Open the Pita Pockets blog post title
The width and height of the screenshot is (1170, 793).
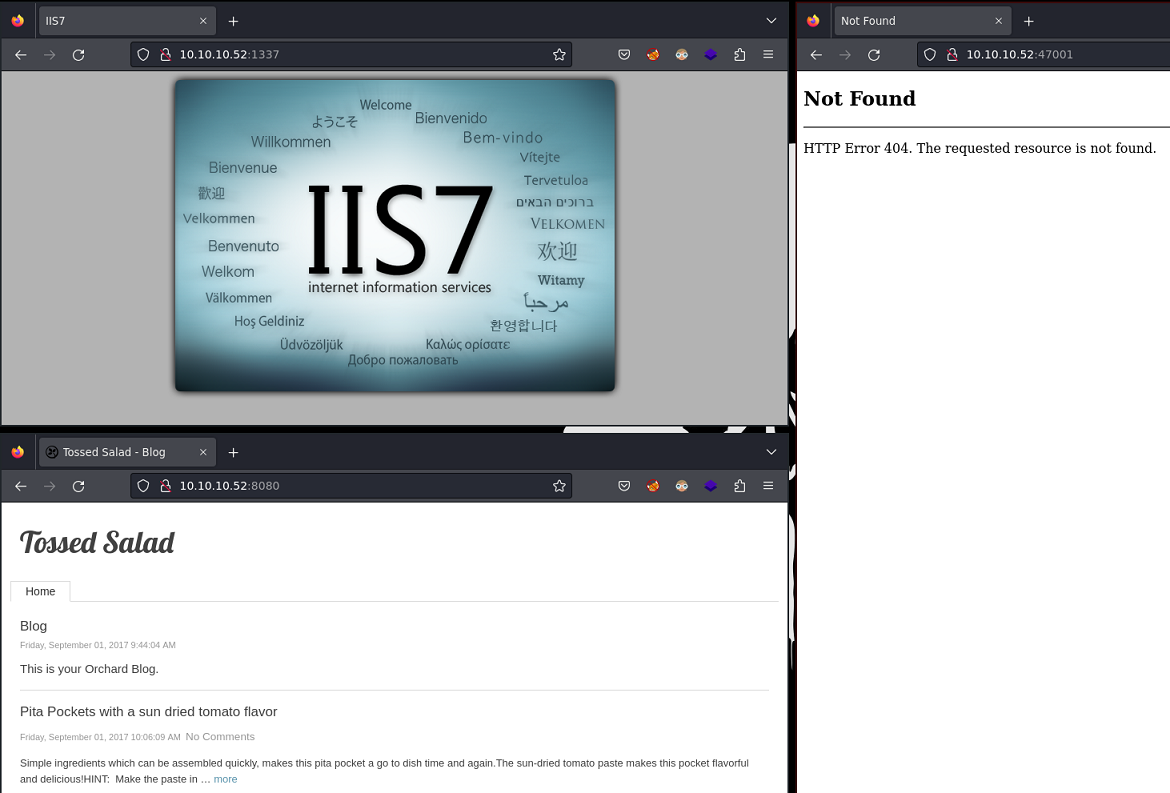coord(148,712)
